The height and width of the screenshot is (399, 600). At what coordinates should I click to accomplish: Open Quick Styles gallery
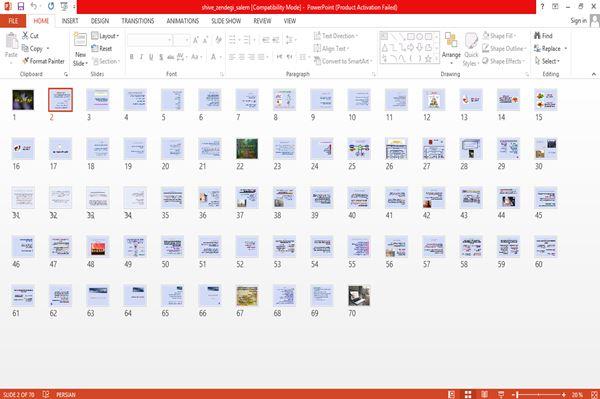click(x=471, y=50)
